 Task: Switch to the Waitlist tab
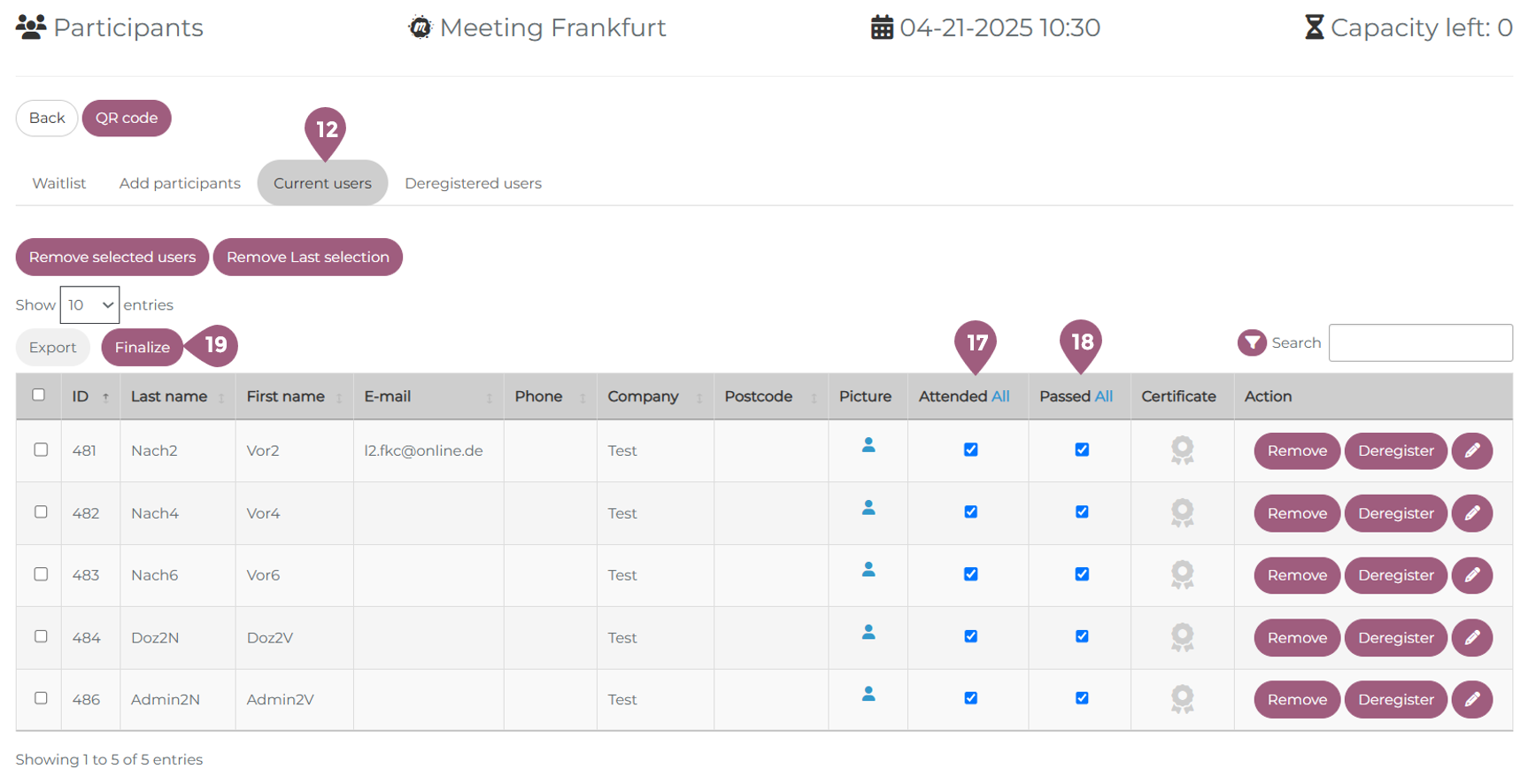pyautogui.click(x=59, y=183)
